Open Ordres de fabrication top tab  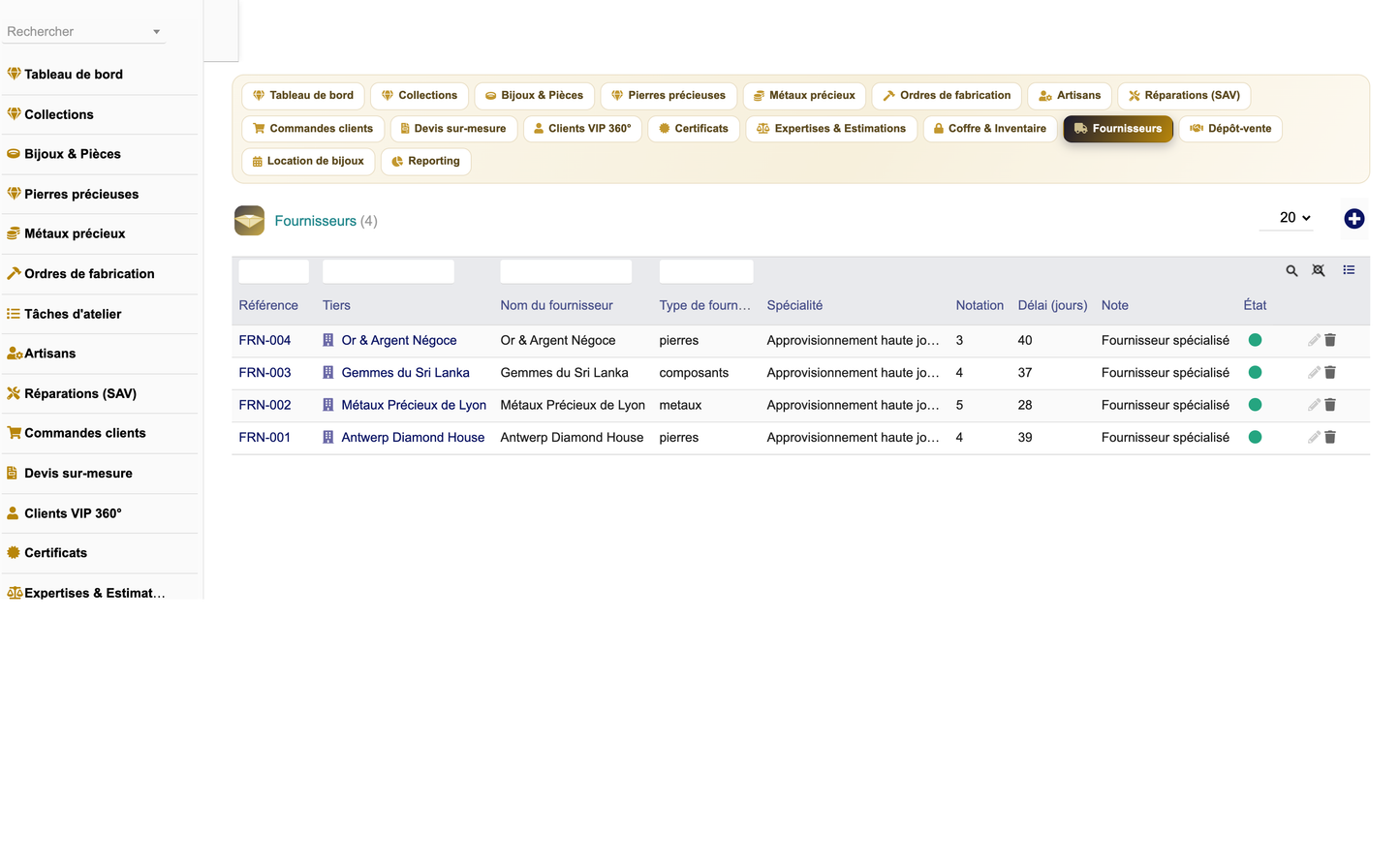(947, 96)
